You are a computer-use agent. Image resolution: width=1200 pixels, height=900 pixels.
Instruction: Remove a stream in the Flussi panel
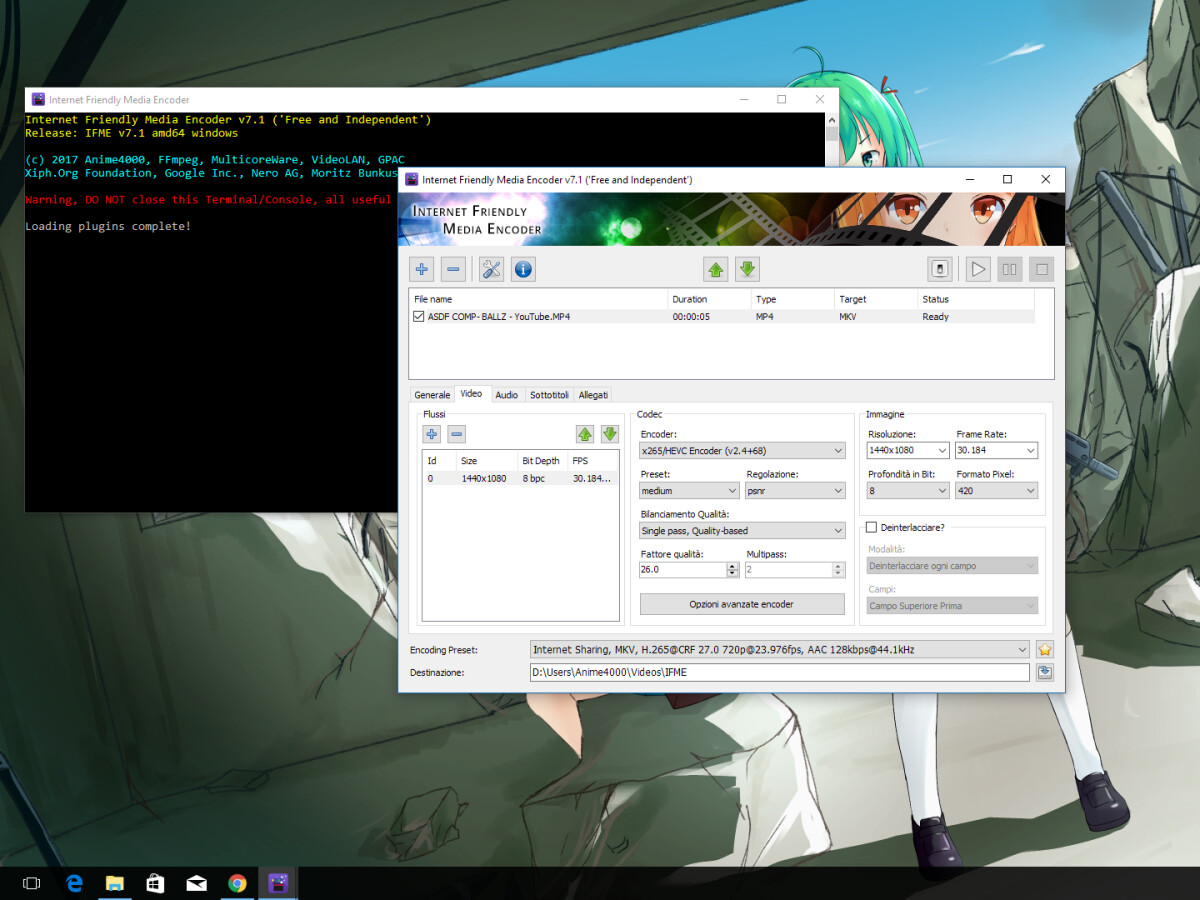pyautogui.click(x=456, y=434)
